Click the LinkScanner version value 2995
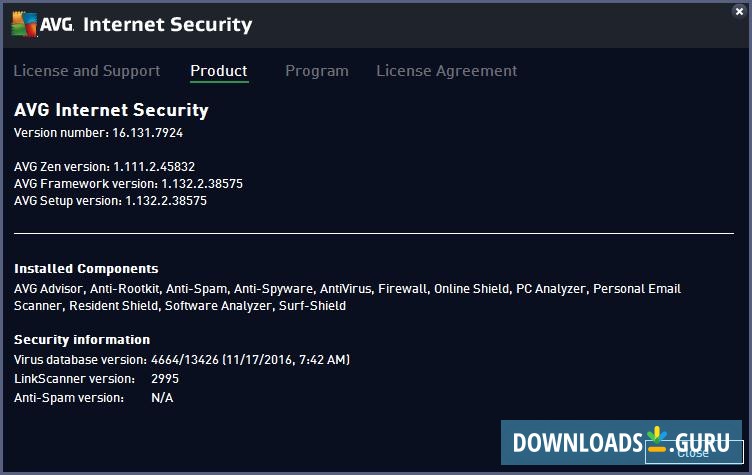This screenshot has width=752, height=475. [165, 379]
